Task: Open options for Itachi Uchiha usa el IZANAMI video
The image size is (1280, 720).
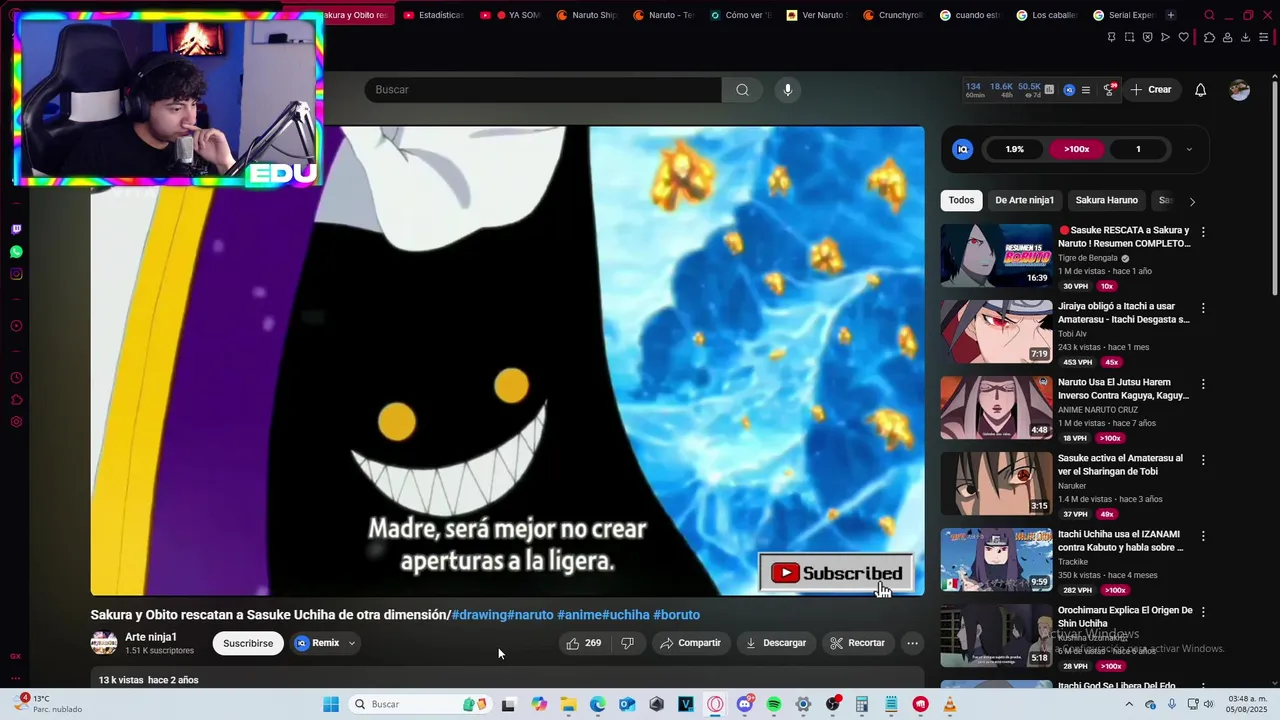Action: pos(1203,536)
